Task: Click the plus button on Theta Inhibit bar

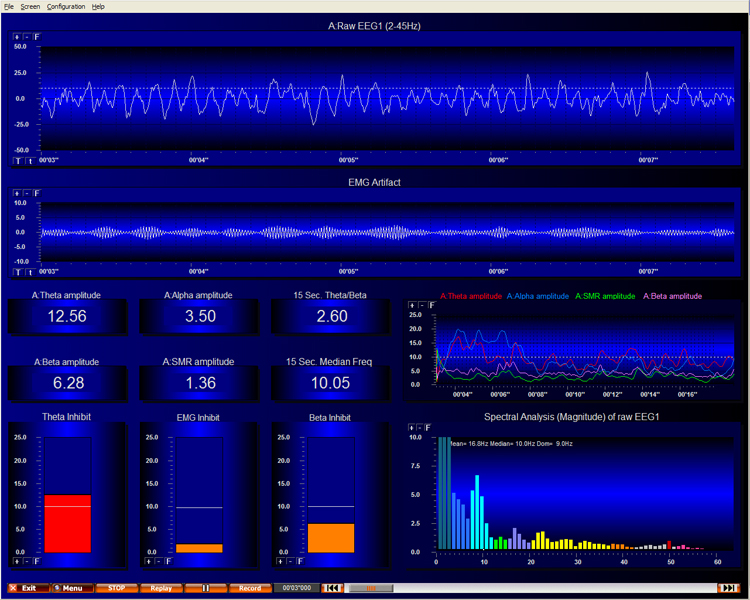Action: pyautogui.click(x=17, y=561)
